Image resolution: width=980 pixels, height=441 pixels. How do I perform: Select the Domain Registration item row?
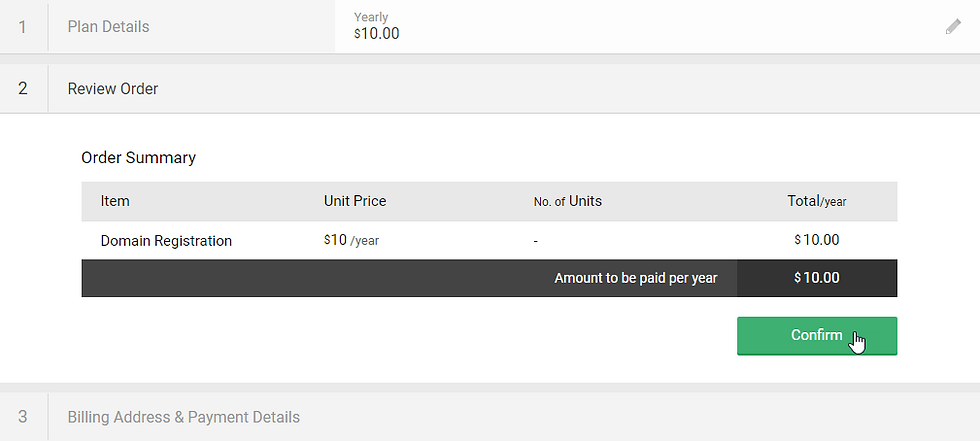pyautogui.click(x=166, y=241)
